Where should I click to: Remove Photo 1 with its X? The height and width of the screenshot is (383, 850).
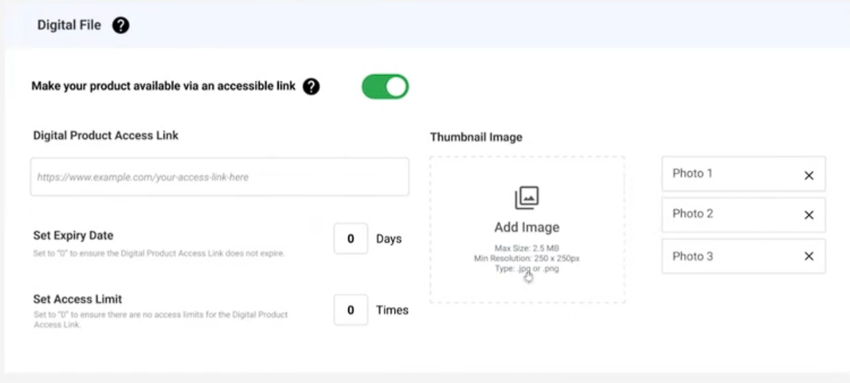(x=809, y=176)
